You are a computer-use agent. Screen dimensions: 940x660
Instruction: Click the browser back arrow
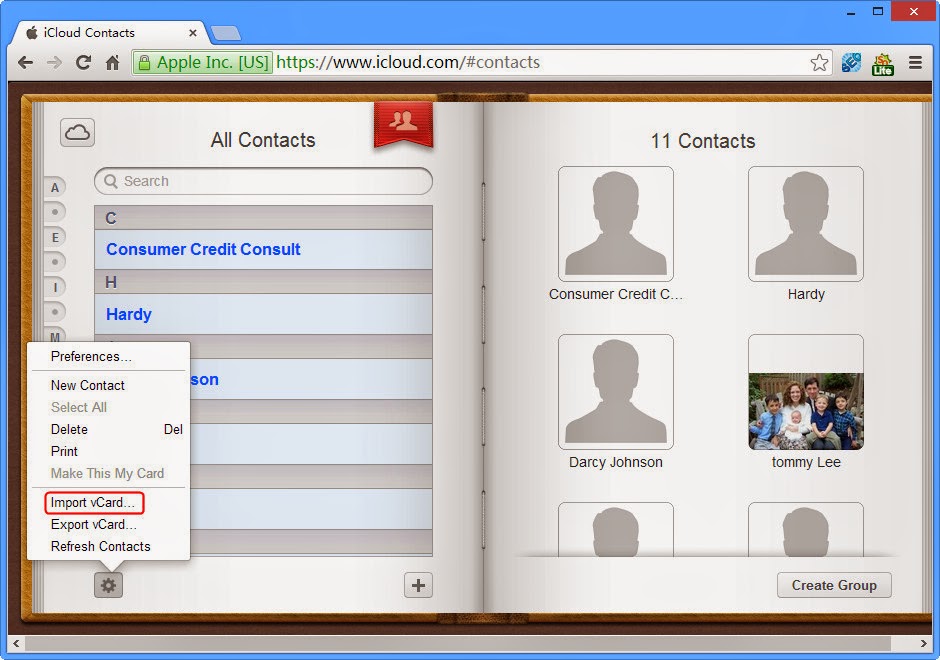coord(25,62)
